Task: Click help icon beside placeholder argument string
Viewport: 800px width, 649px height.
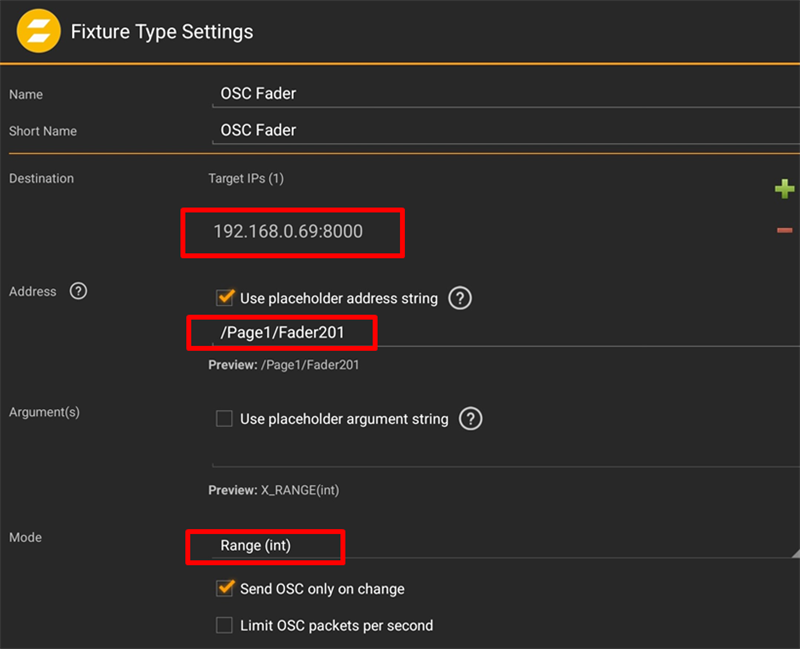Action: click(470, 419)
